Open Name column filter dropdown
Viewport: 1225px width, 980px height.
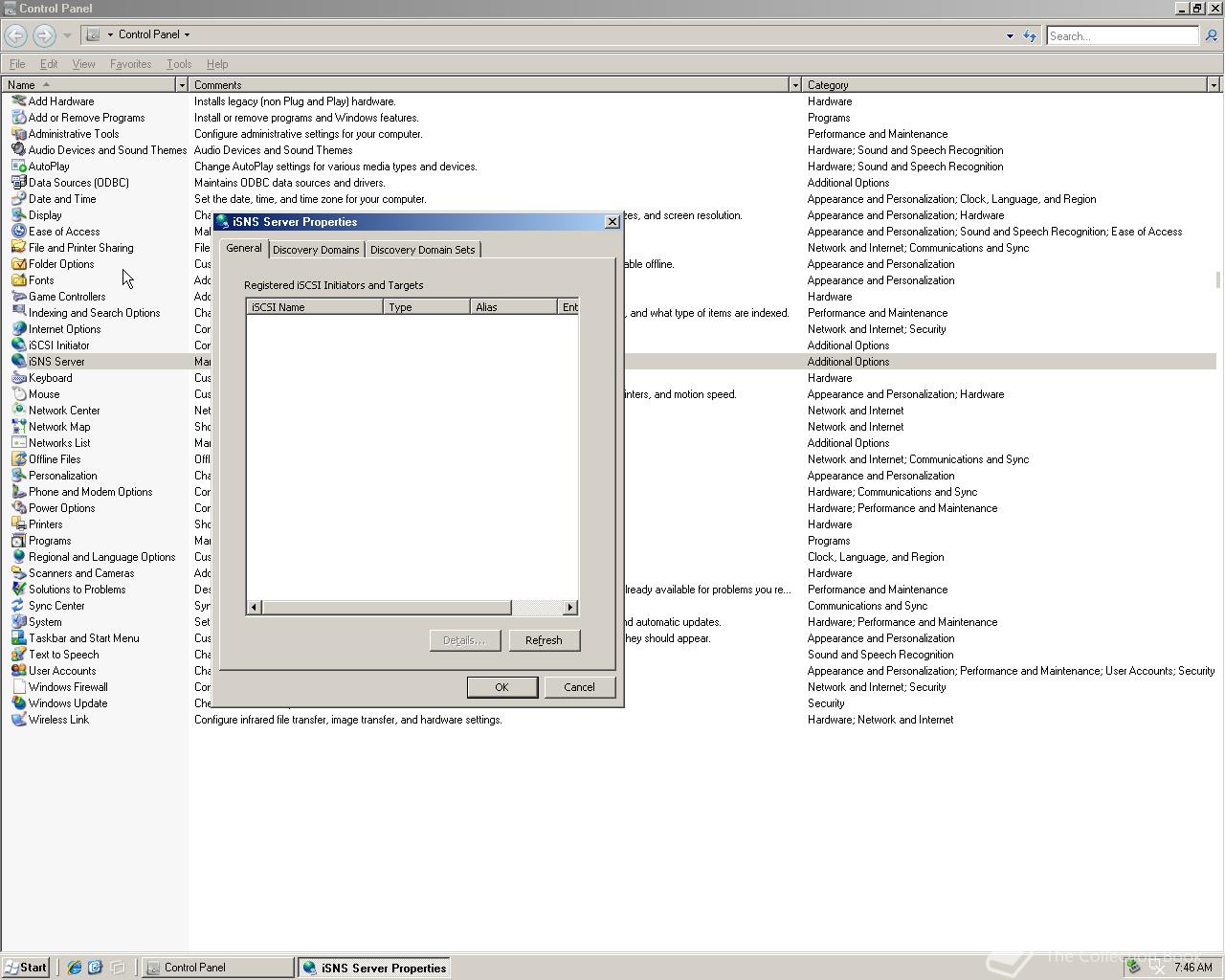pyautogui.click(x=182, y=85)
